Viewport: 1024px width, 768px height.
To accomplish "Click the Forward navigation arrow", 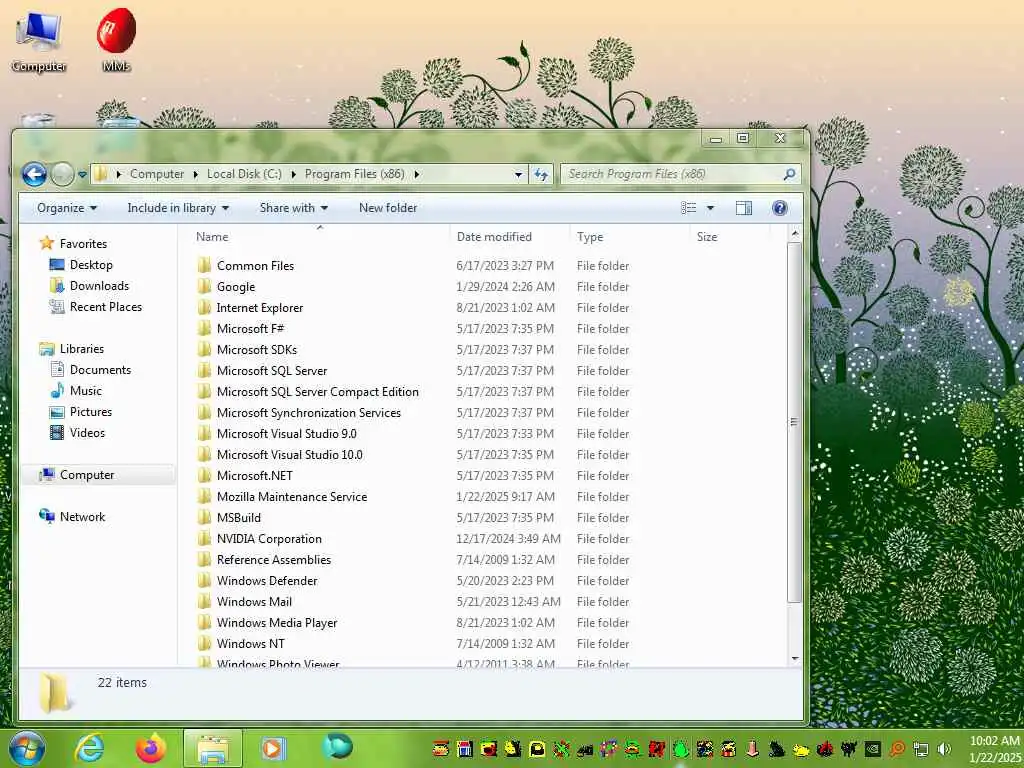I will [63, 174].
